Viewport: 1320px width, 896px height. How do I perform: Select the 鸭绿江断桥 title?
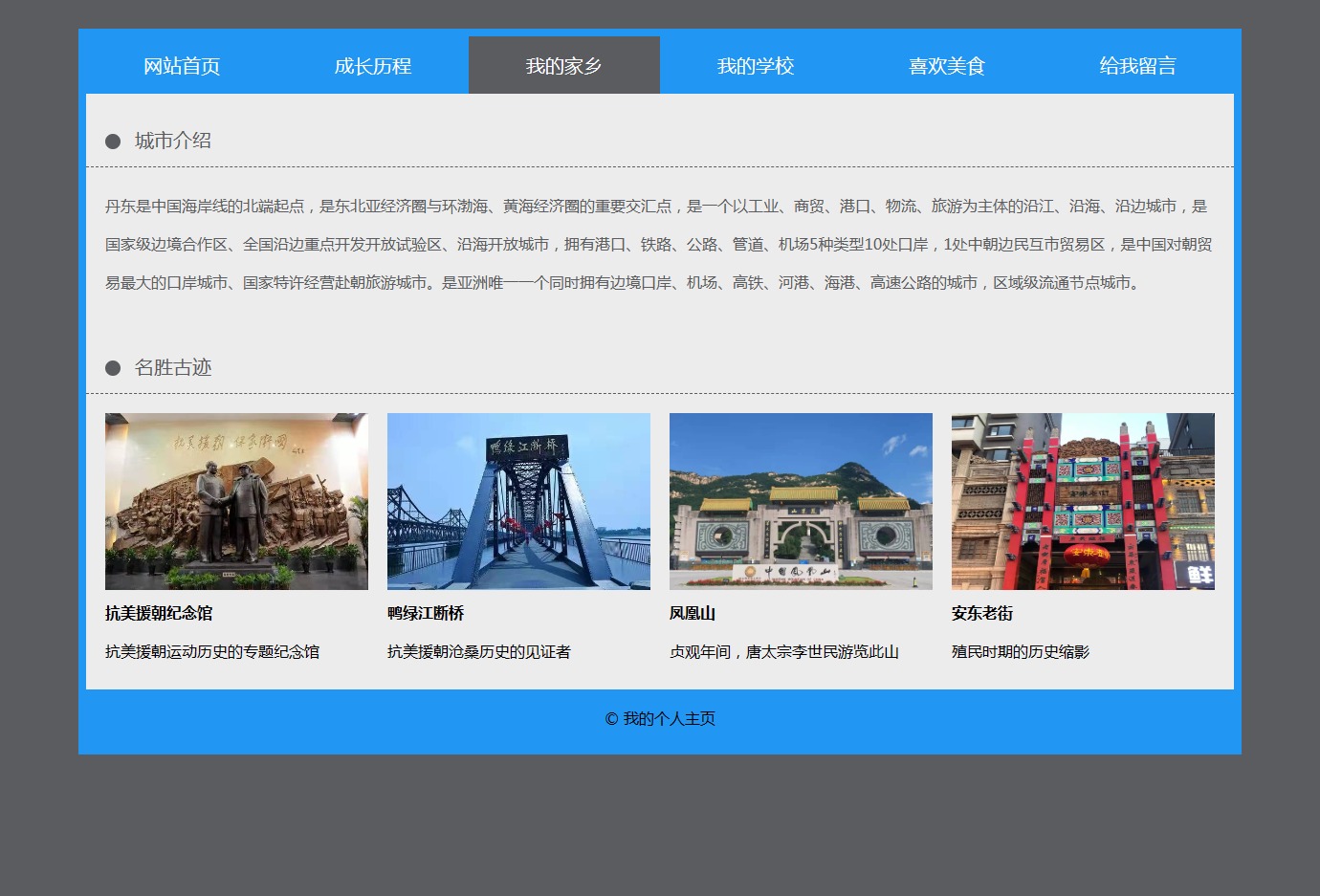click(x=426, y=613)
